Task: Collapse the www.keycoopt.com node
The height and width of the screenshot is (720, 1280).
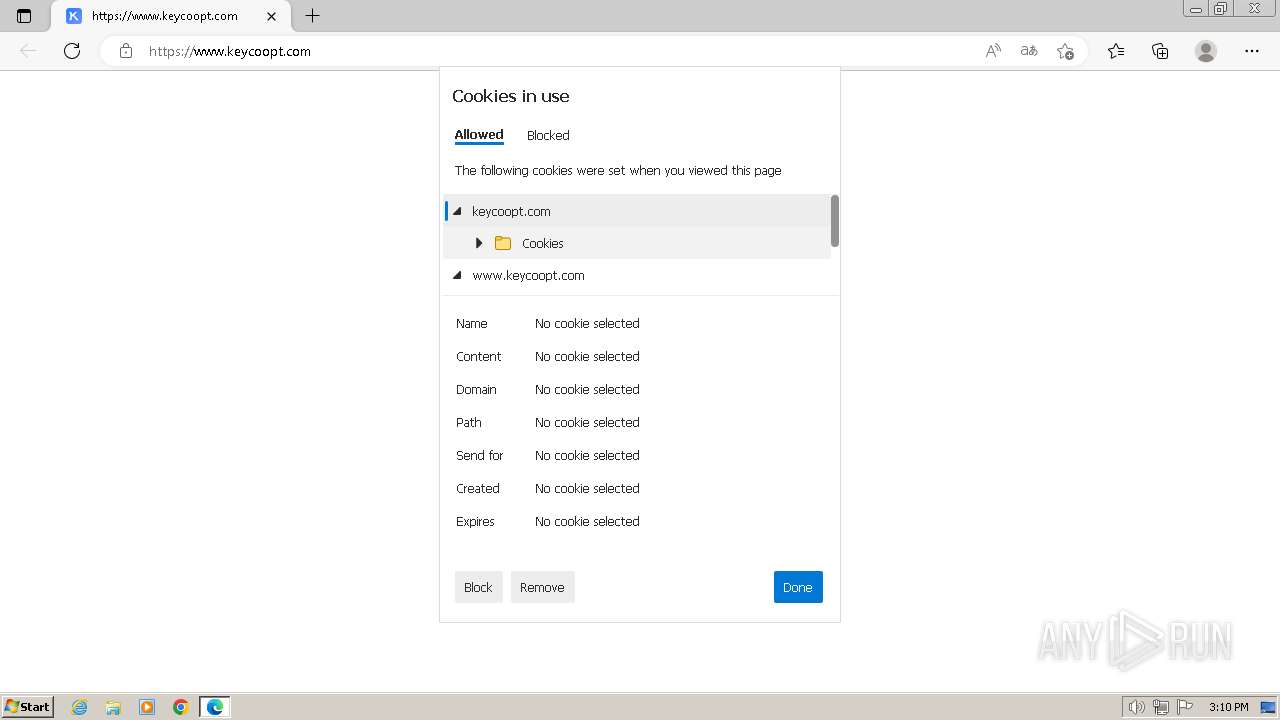Action: (x=457, y=275)
